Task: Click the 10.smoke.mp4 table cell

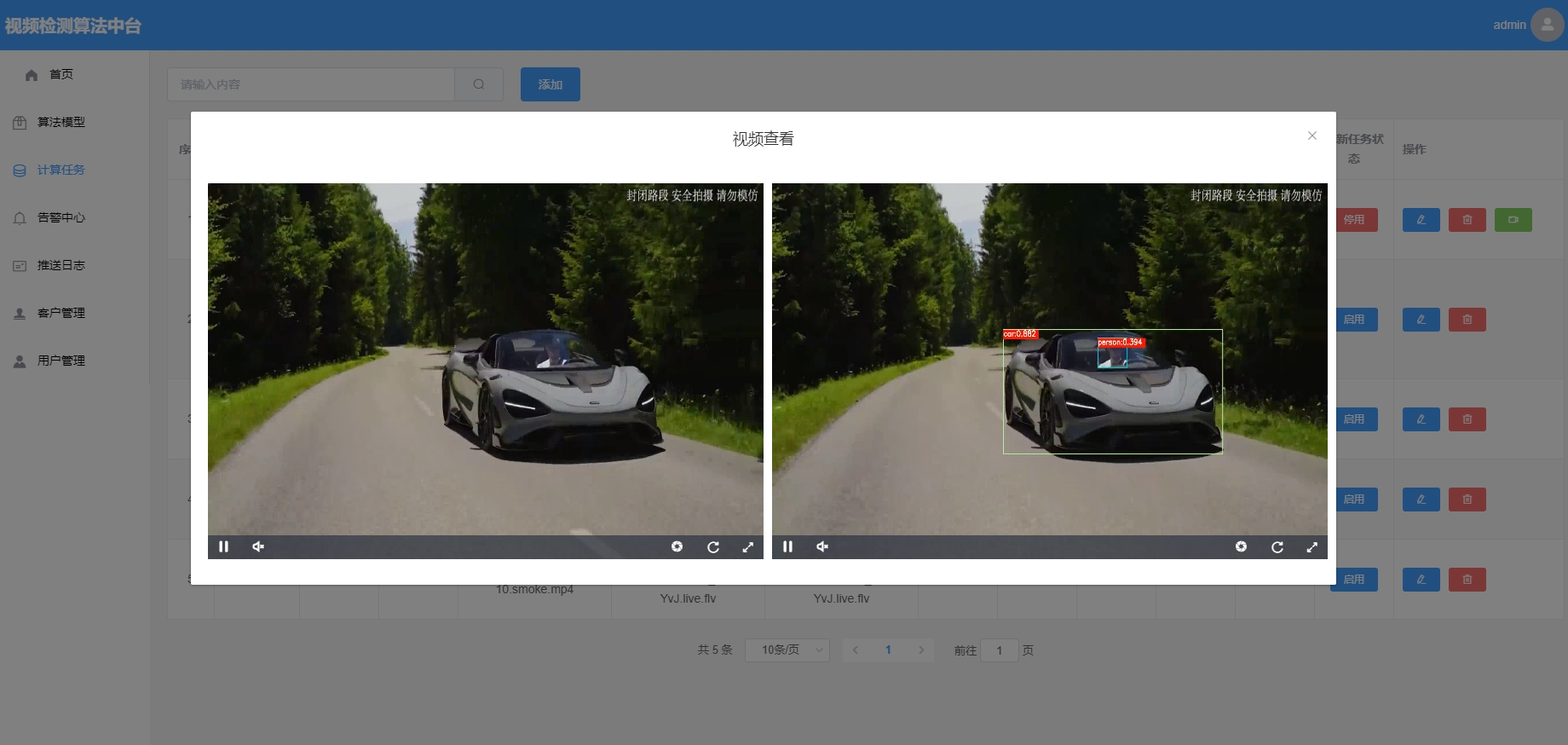Action: 534,589
